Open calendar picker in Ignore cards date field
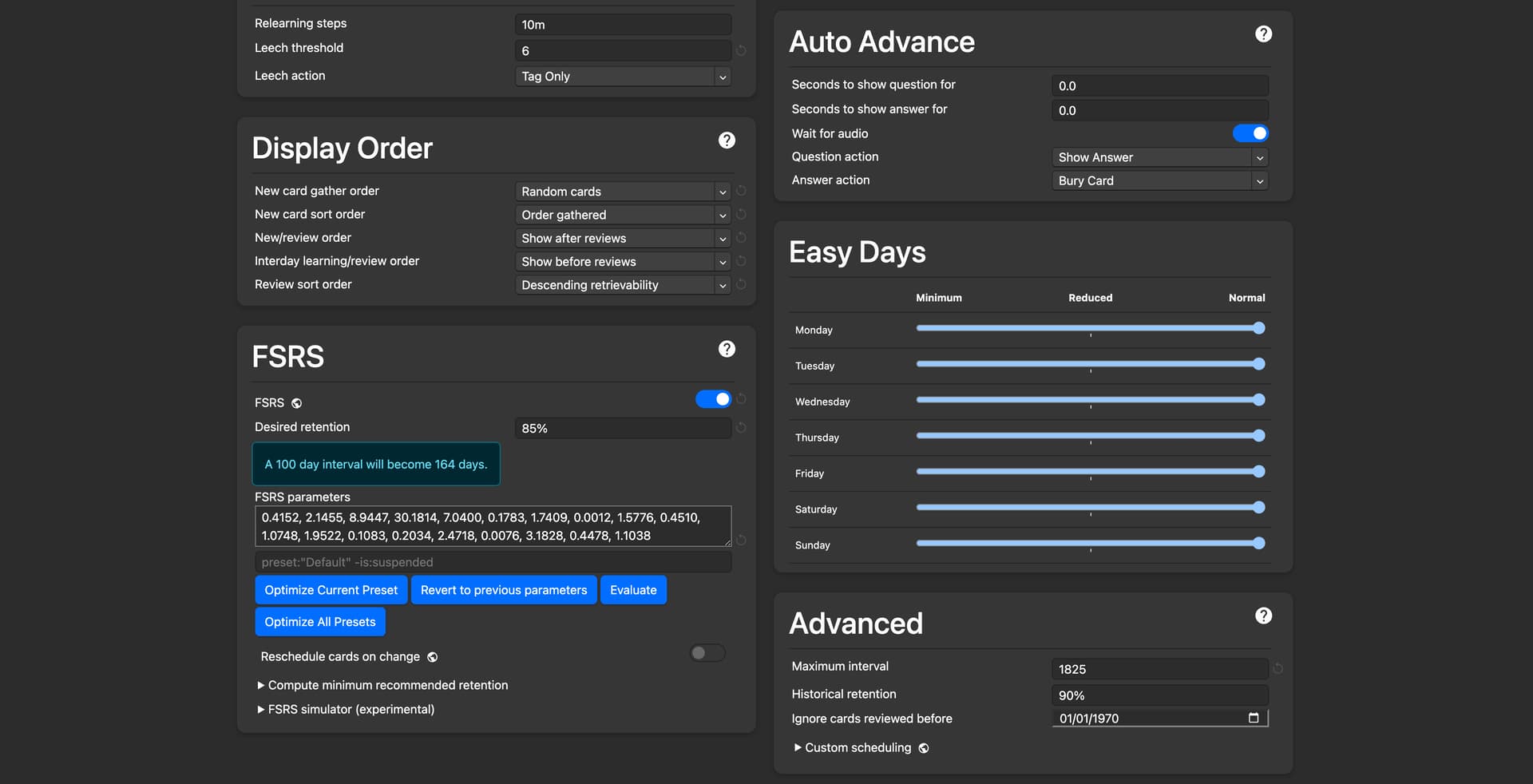This screenshot has height=784, width=1533. 1254,718
